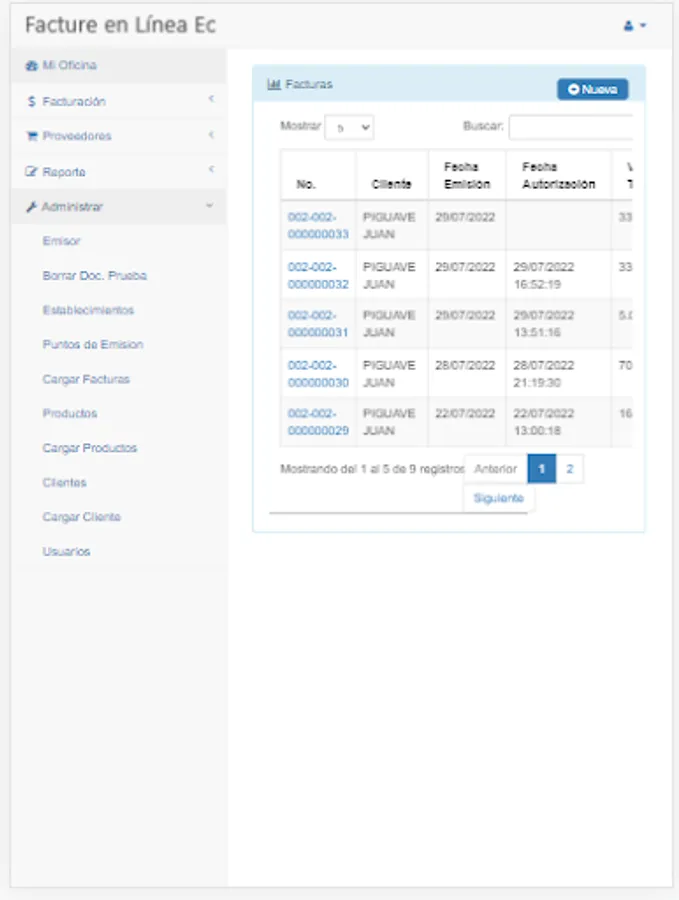This screenshot has height=900, width=679.
Task: Click the cart icon beside Proveedores
Action: 32,137
